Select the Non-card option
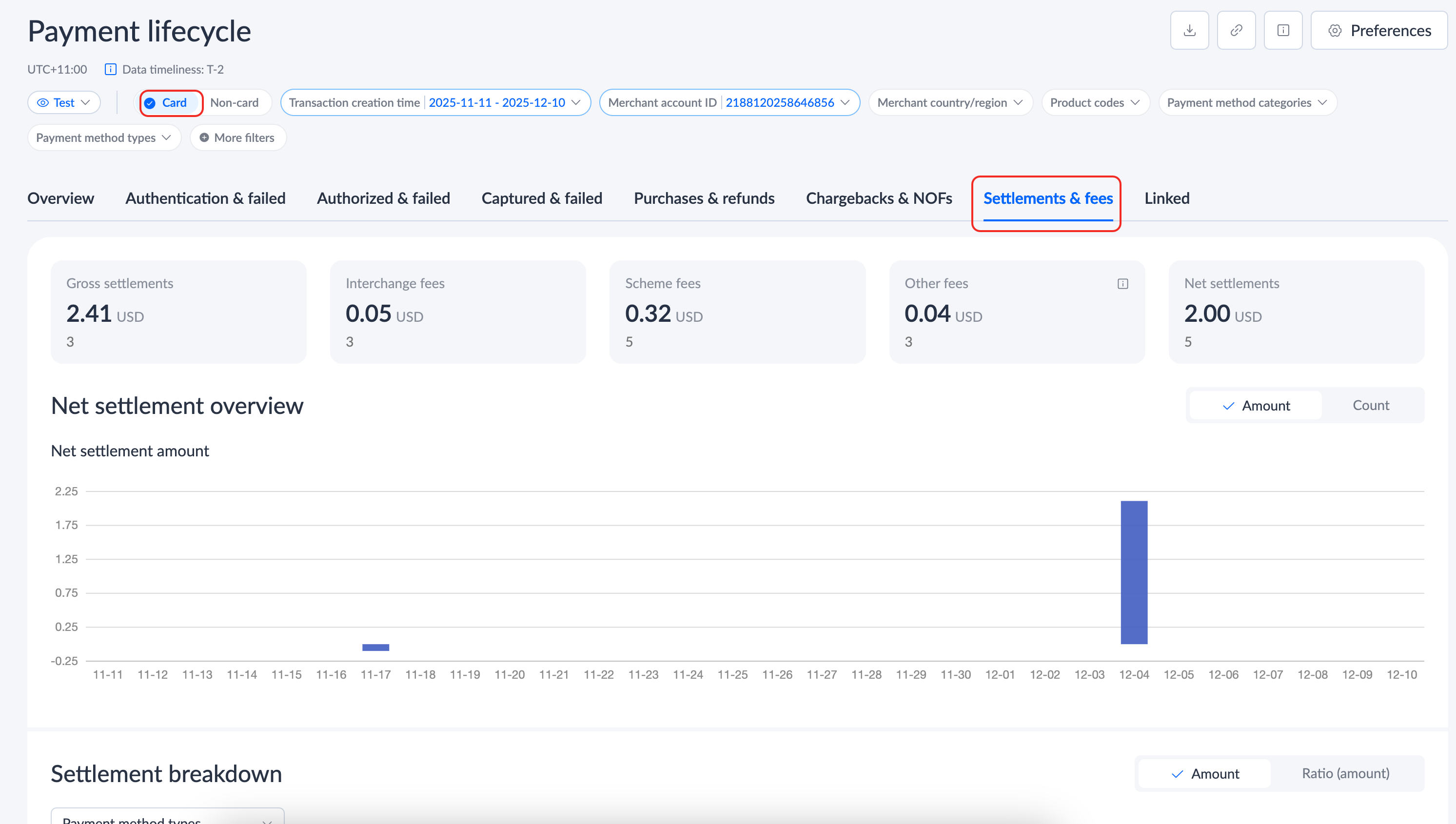 pyautogui.click(x=234, y=103)
